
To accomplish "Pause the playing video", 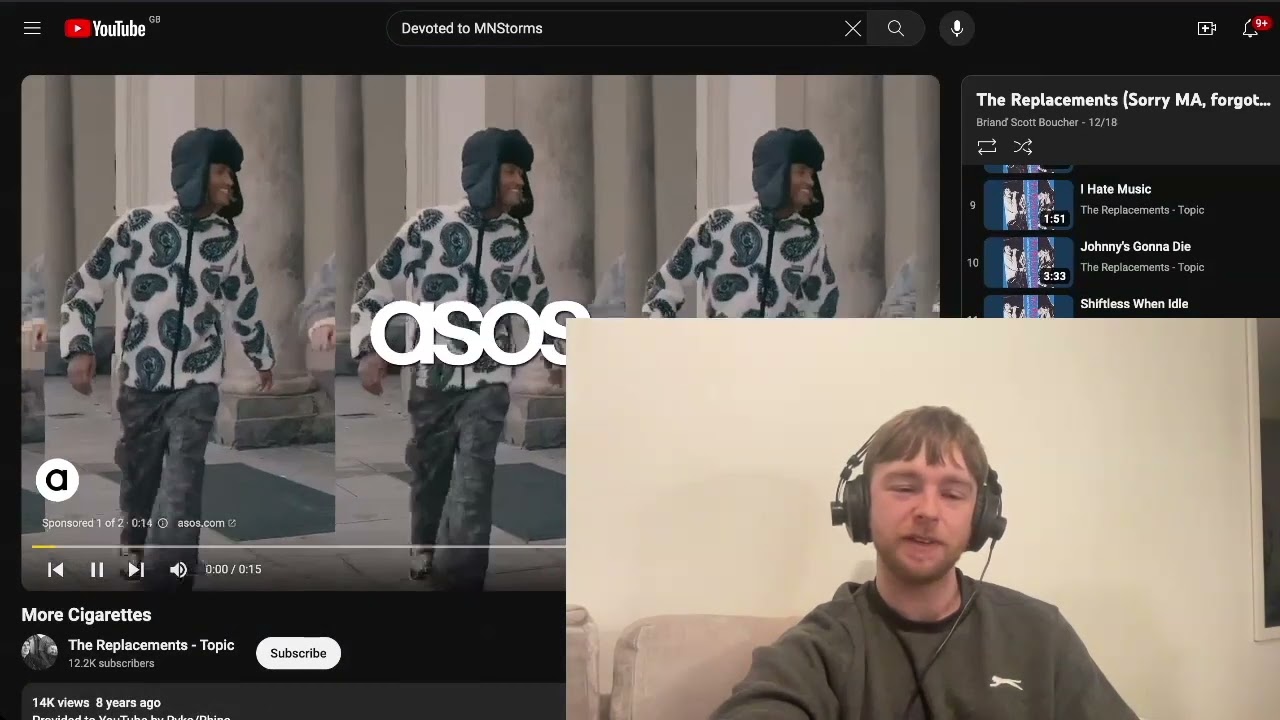I will click(97, 569).
